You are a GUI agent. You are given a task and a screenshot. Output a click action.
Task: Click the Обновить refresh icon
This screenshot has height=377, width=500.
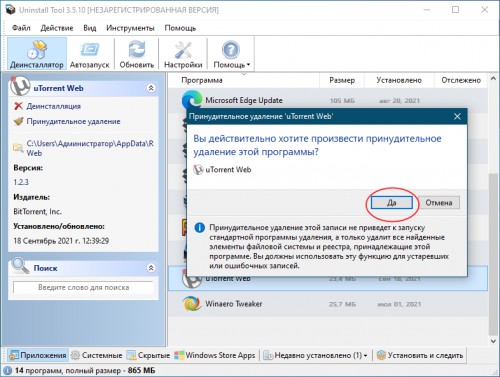coord(137,49)
